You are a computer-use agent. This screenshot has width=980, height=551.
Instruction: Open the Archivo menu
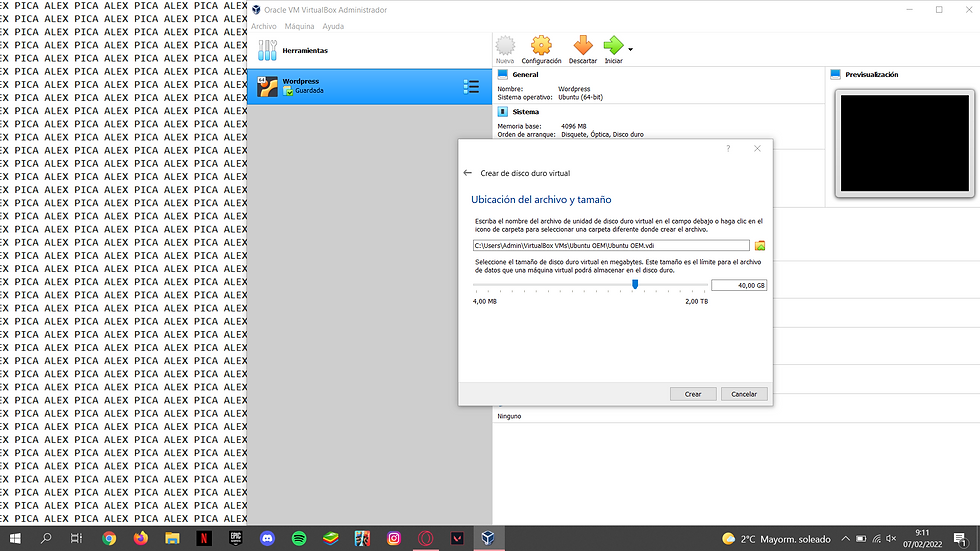(264, 26)
